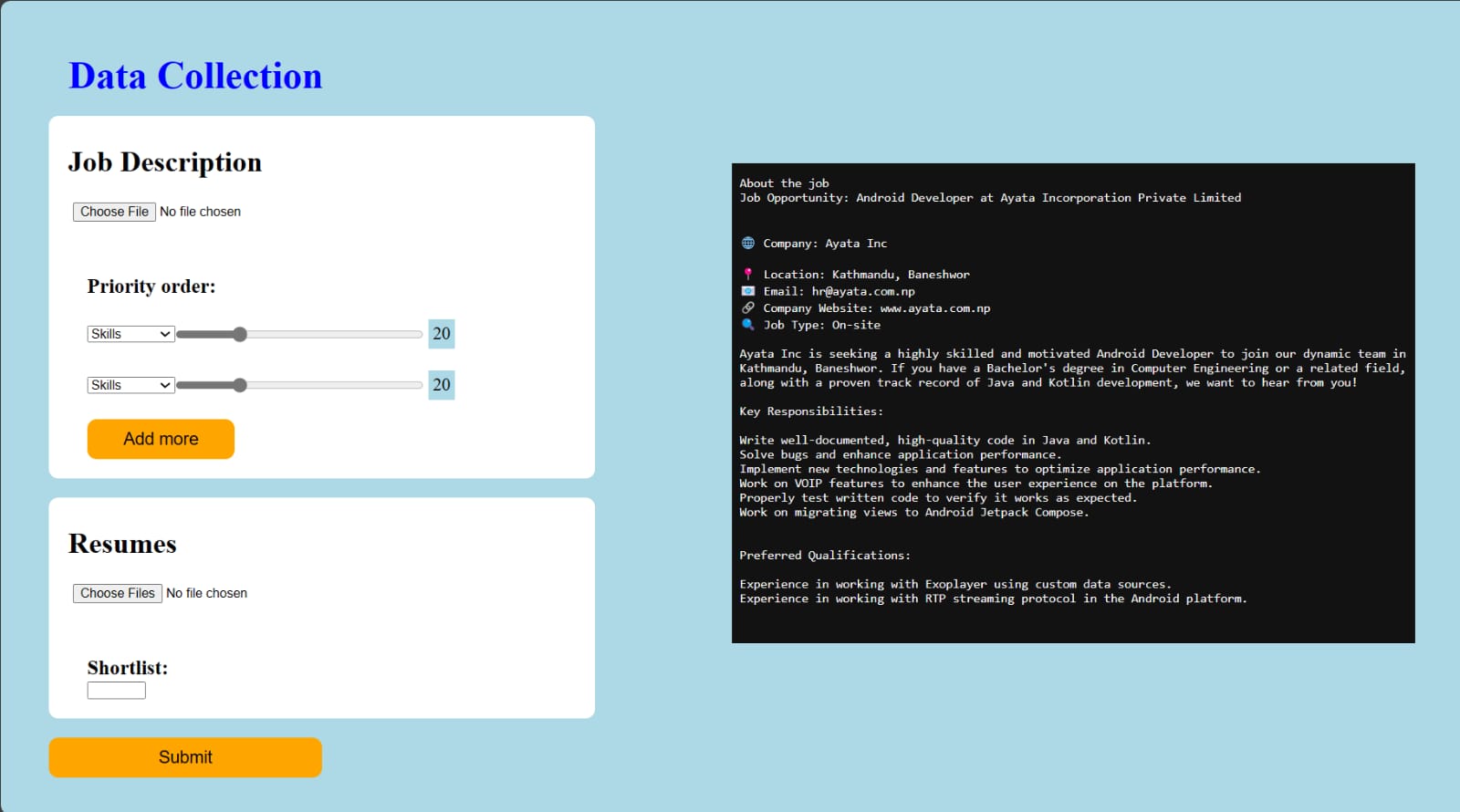Image resolution: width=1460 pixels, height=812 pixels.
Task: Click the top priority slider under Priority order
Action: (x=299, y=335)
